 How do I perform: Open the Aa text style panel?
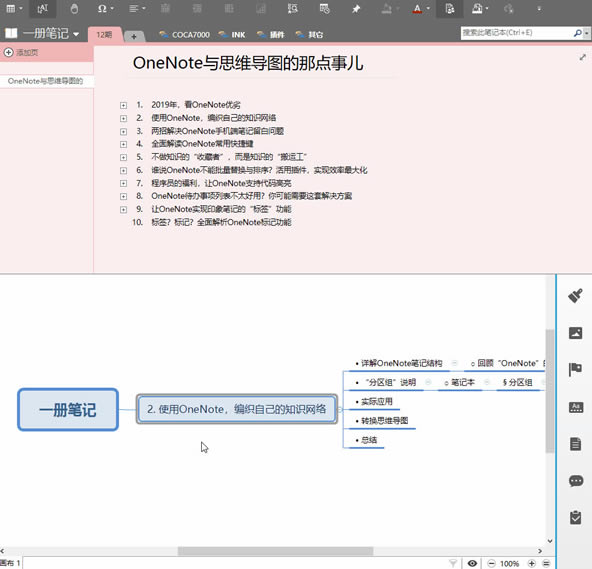[576, 407]
